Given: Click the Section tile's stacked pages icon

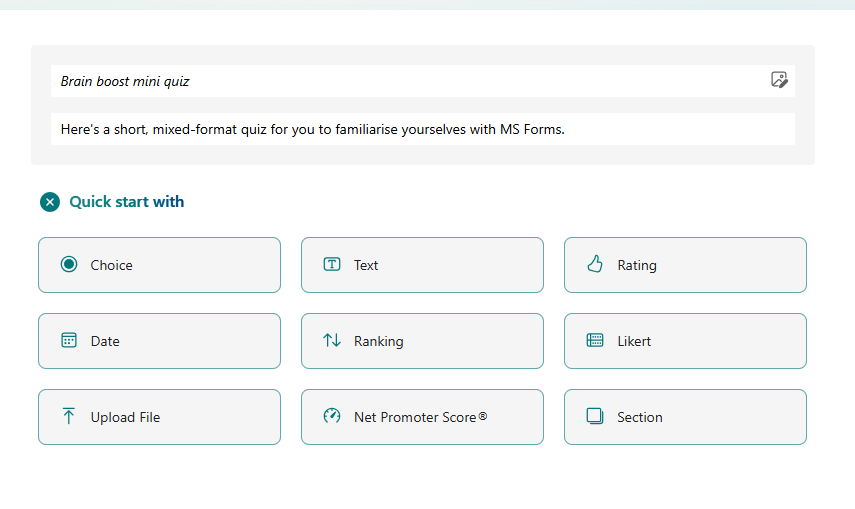Looking at the screenshot, I should [595, 417].
